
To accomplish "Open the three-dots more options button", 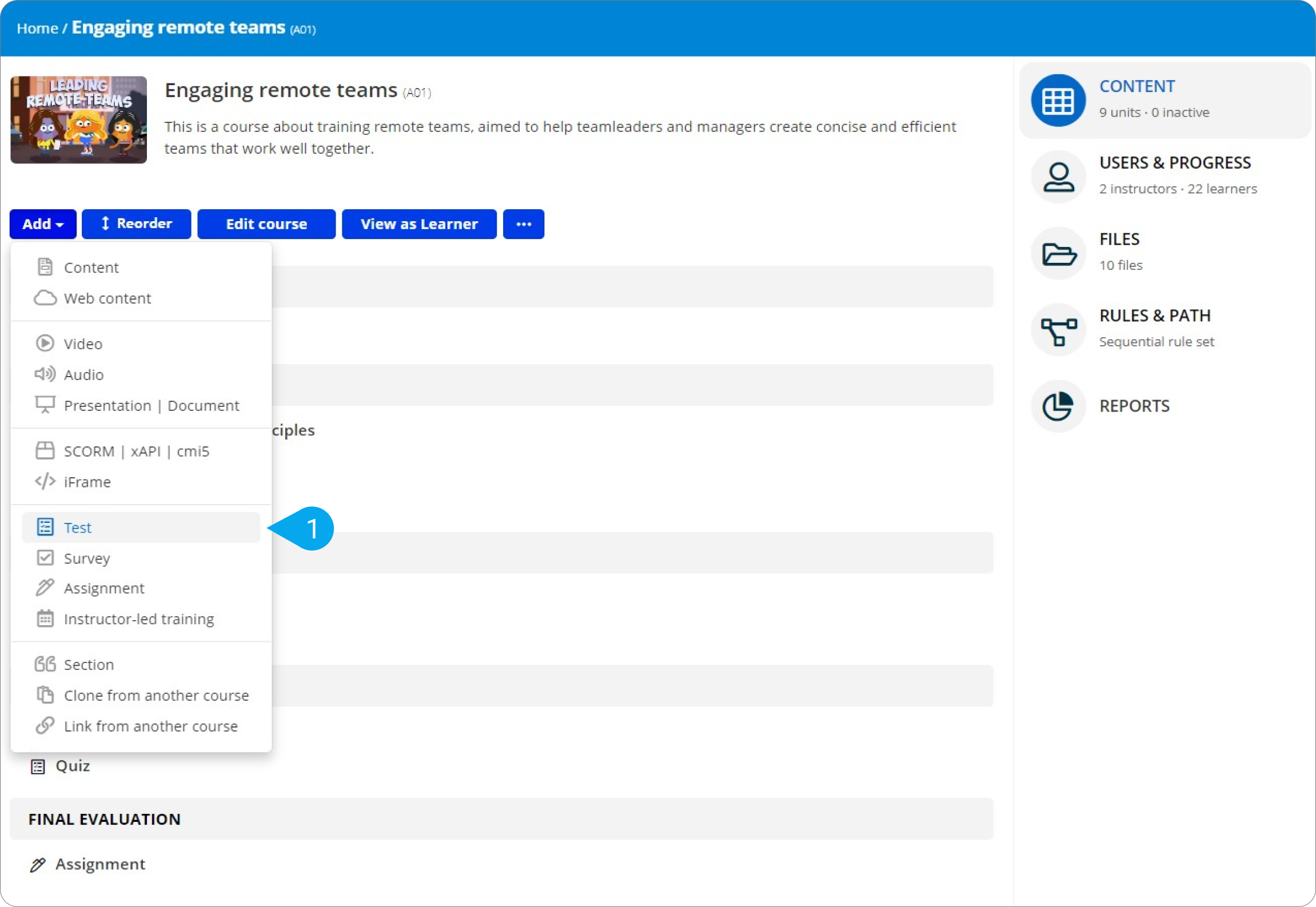I will tap(523, 224).
